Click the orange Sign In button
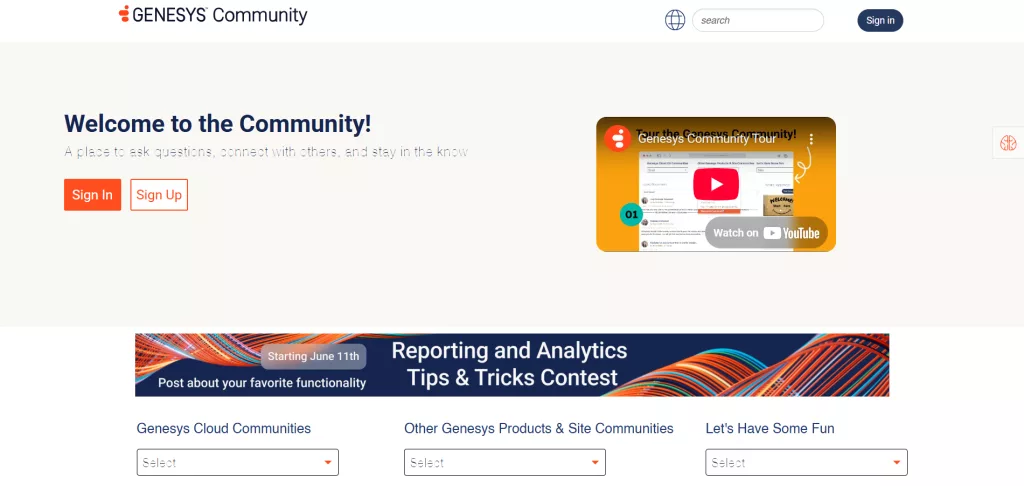This screenshot has height=486, width=1024. pos(92,195)
